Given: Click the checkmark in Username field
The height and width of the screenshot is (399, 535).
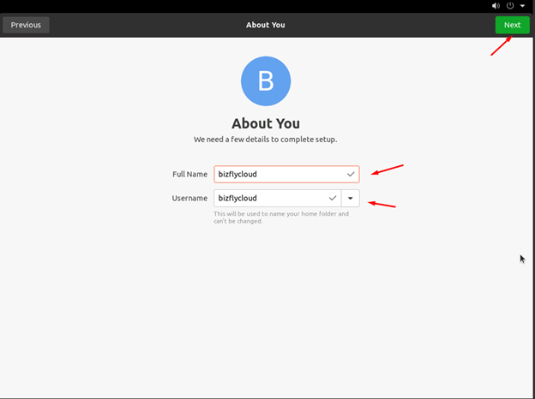Looking at the screenshot, I should point(332,198).
